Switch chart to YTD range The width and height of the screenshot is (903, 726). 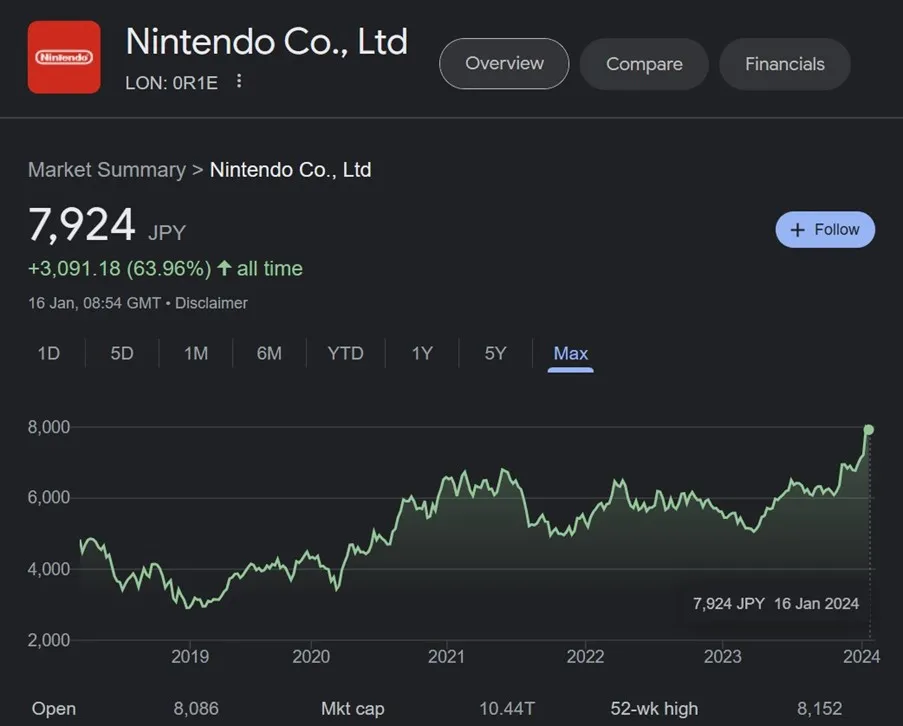click(345, 353)
